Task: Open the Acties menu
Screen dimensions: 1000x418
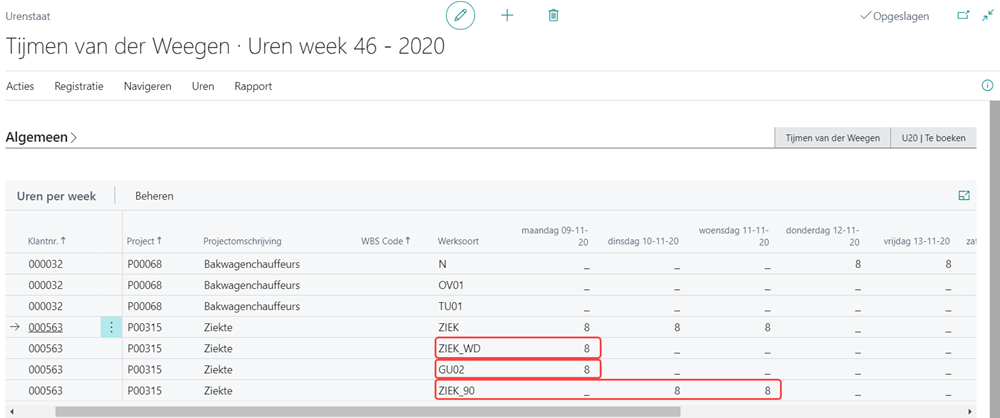Action: click(x=20, y=86)
